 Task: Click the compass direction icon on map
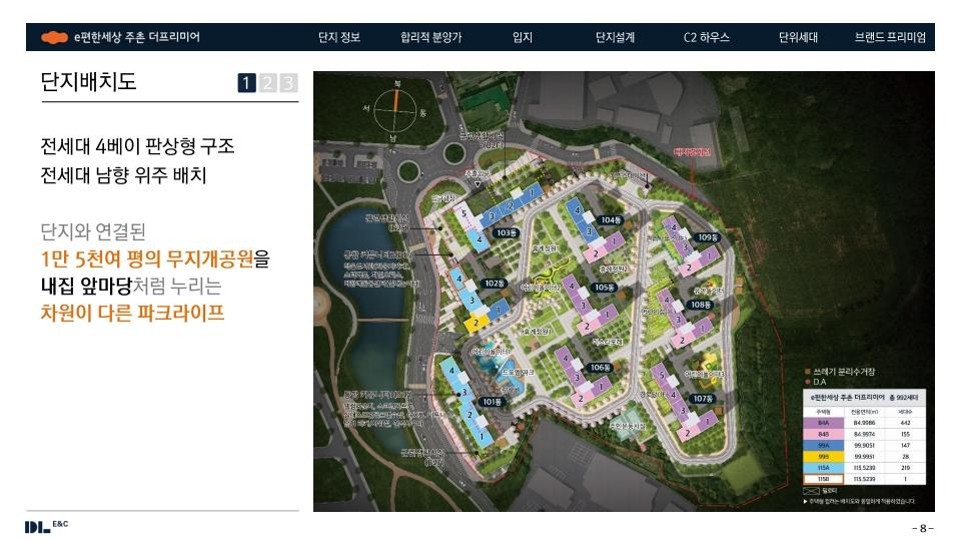coord(395,110)
